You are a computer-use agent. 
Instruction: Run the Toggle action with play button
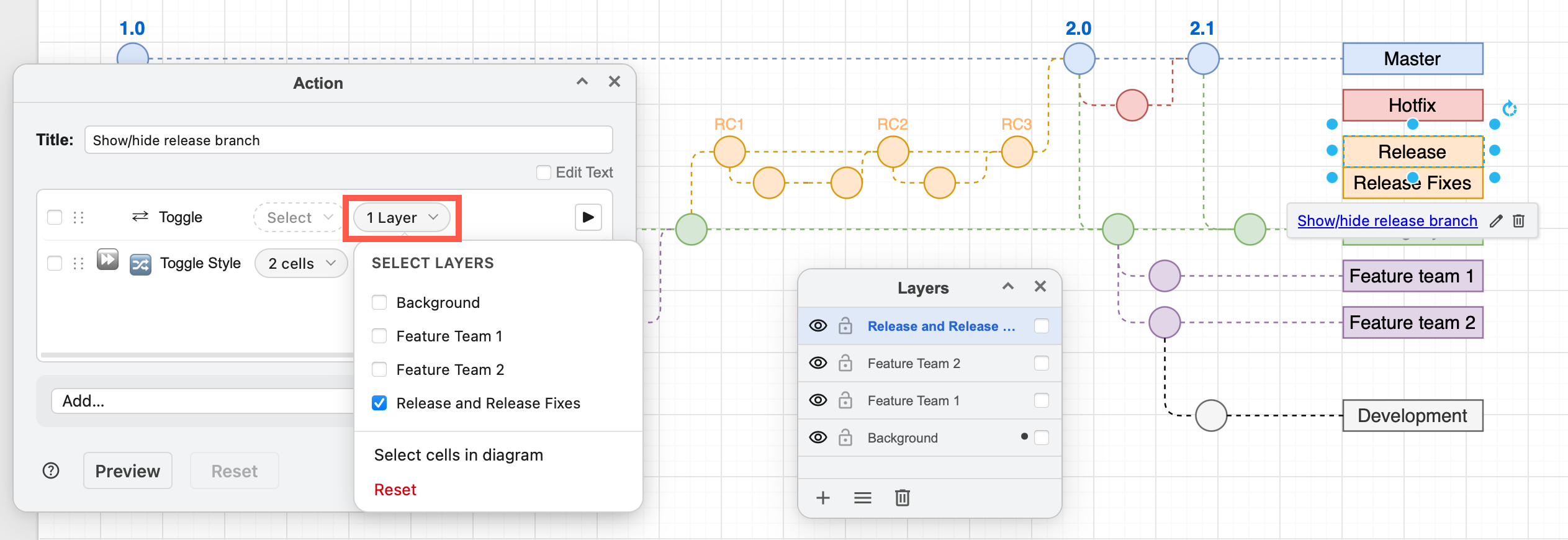point(588,217)
